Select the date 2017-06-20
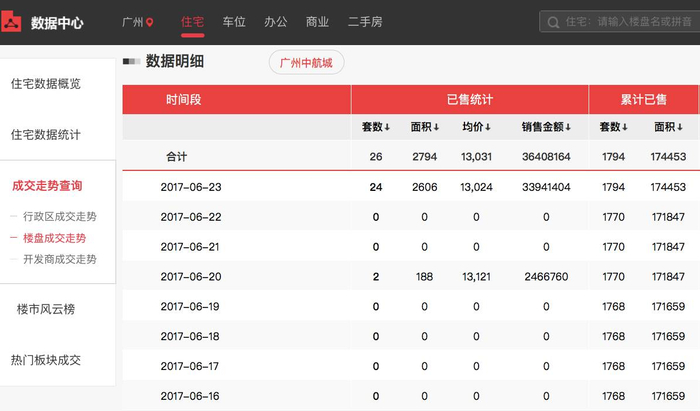This screenshot has height=411, width=700. click(x=191, y=277)
